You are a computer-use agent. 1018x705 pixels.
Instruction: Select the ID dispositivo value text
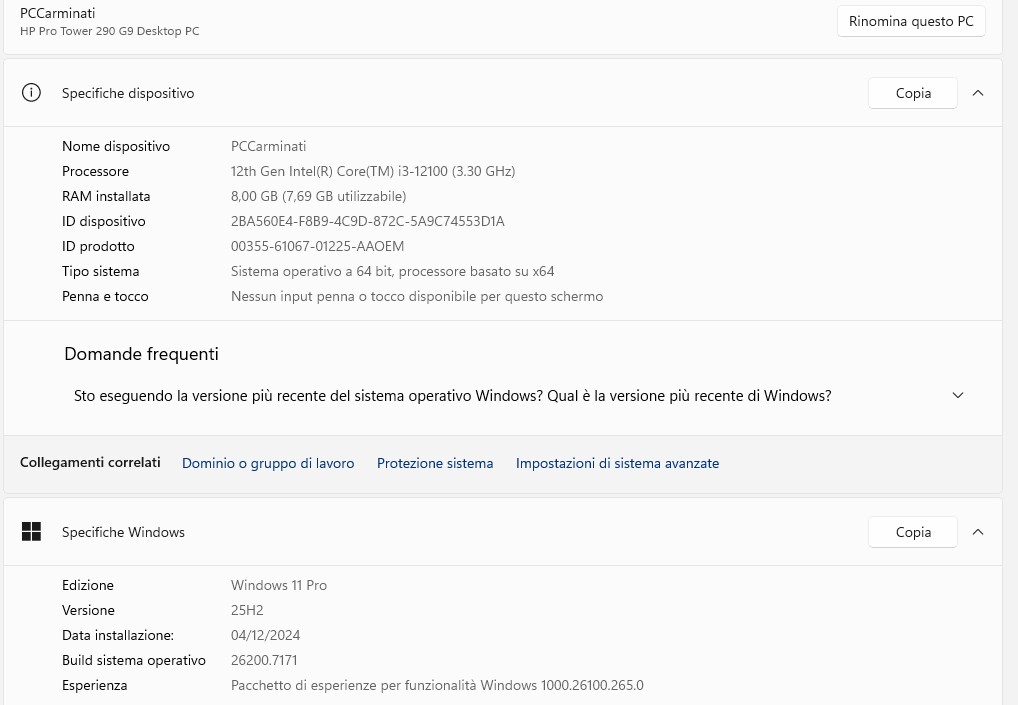368,221
